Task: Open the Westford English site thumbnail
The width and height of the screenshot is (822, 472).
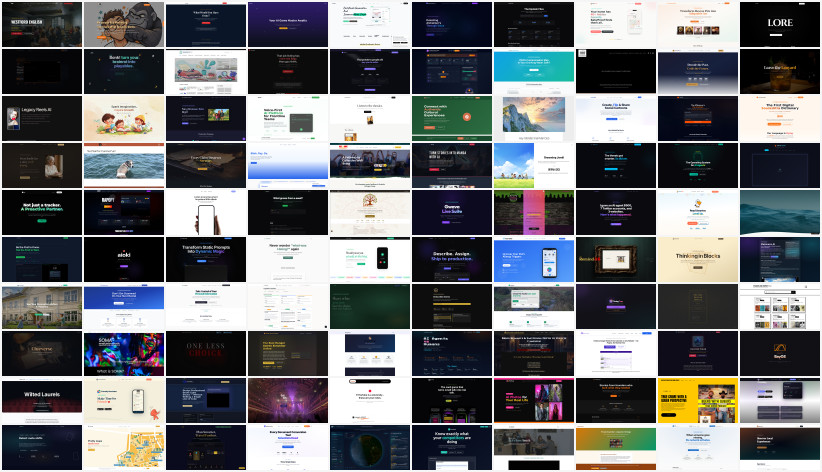Action: [42, 25]
